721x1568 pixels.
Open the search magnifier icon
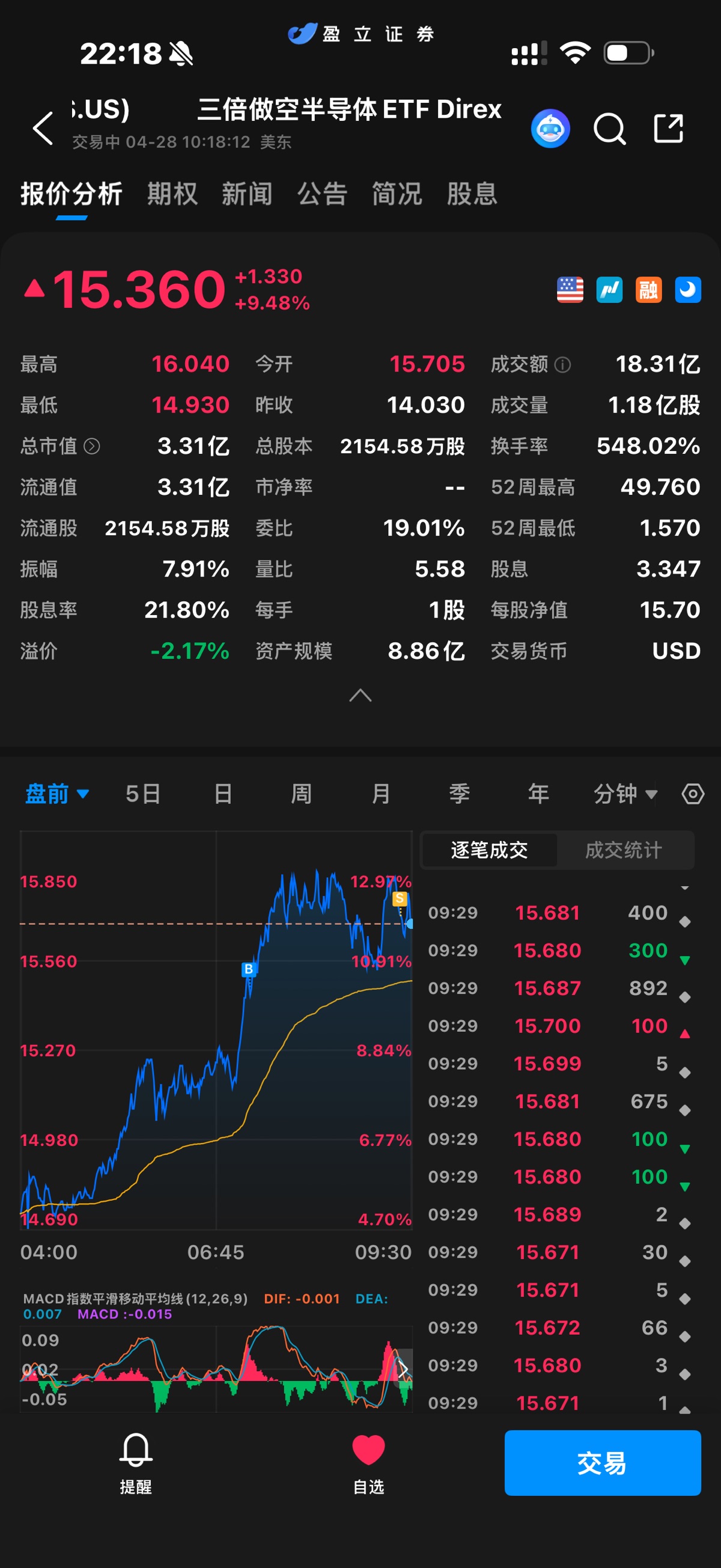pos(609,129)
